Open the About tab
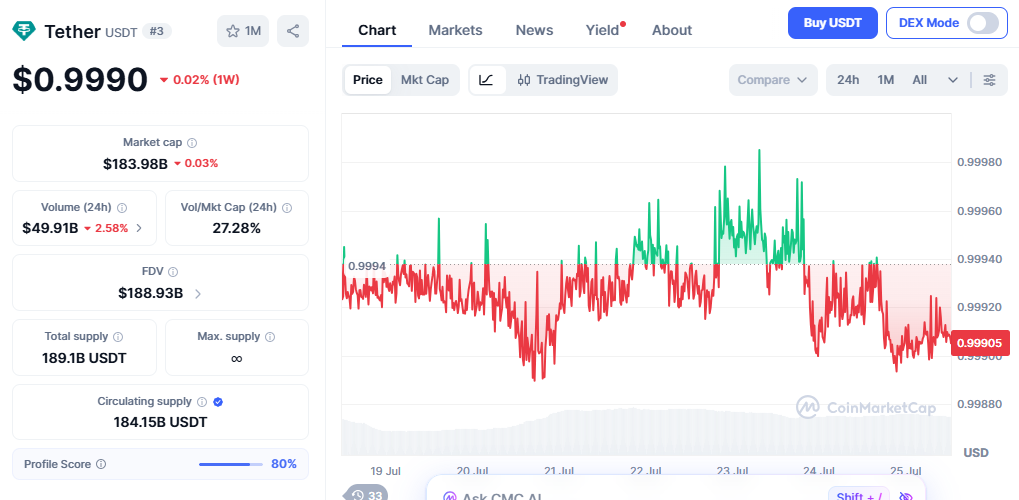1019x500 pixels. [672, 30]
